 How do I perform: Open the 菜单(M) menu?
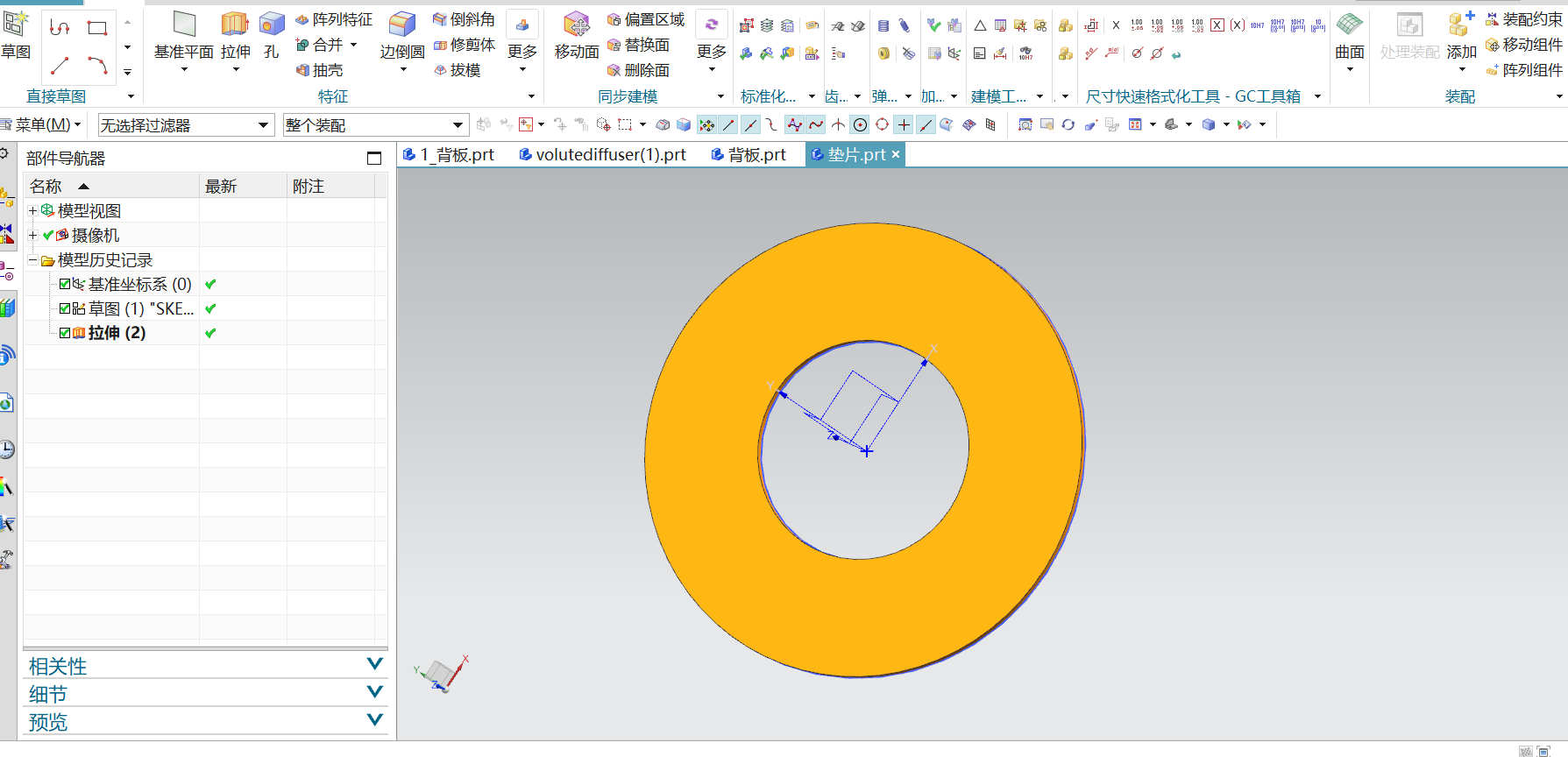(x=42, y=125)
